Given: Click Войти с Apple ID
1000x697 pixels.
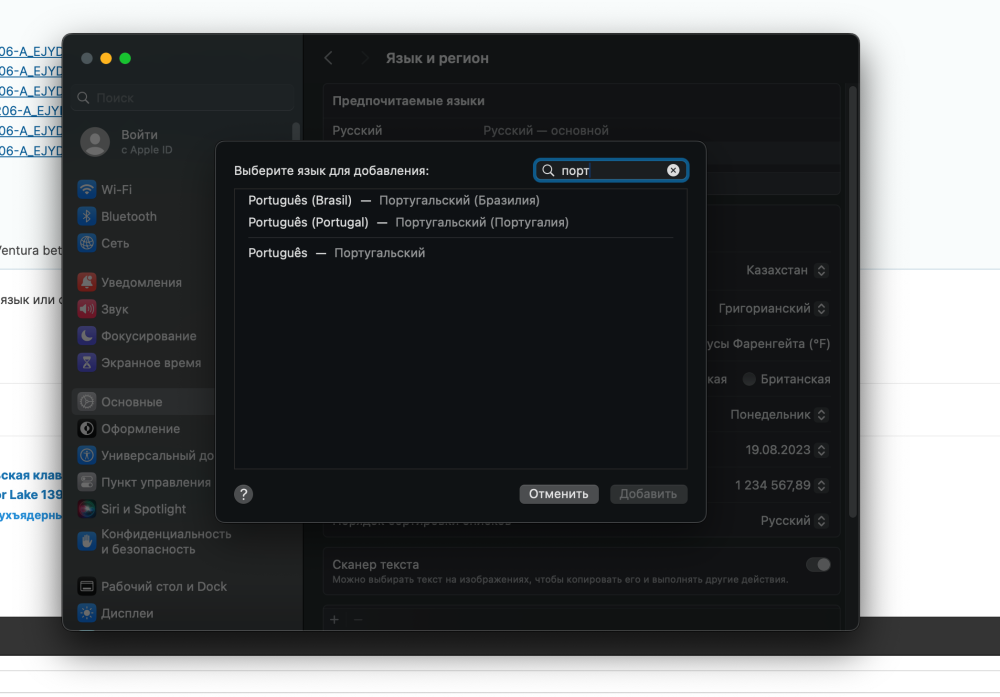Looking at the screenshot, I should [147, 142].
